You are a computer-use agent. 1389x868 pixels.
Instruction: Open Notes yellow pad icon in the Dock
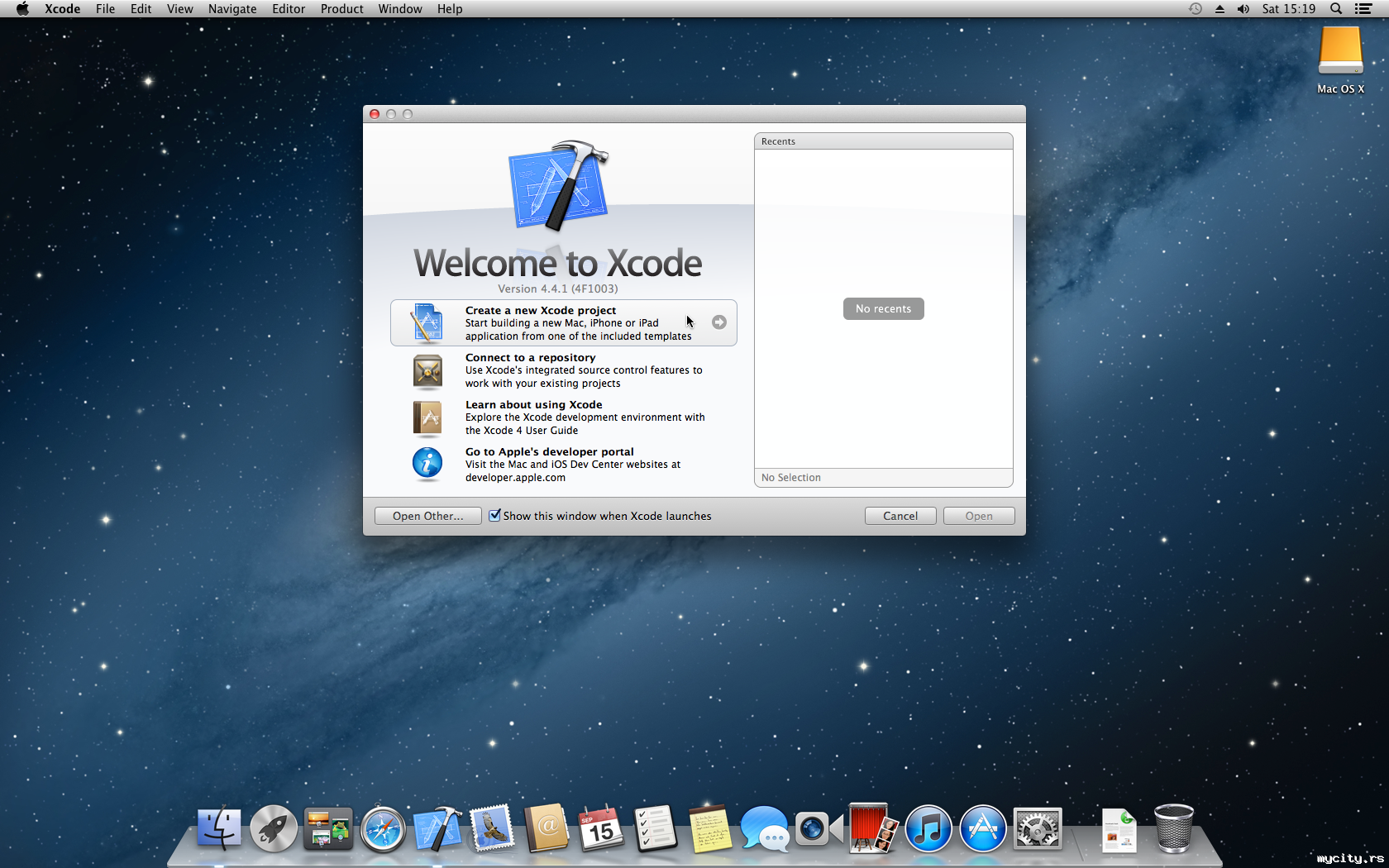(710, 828)
